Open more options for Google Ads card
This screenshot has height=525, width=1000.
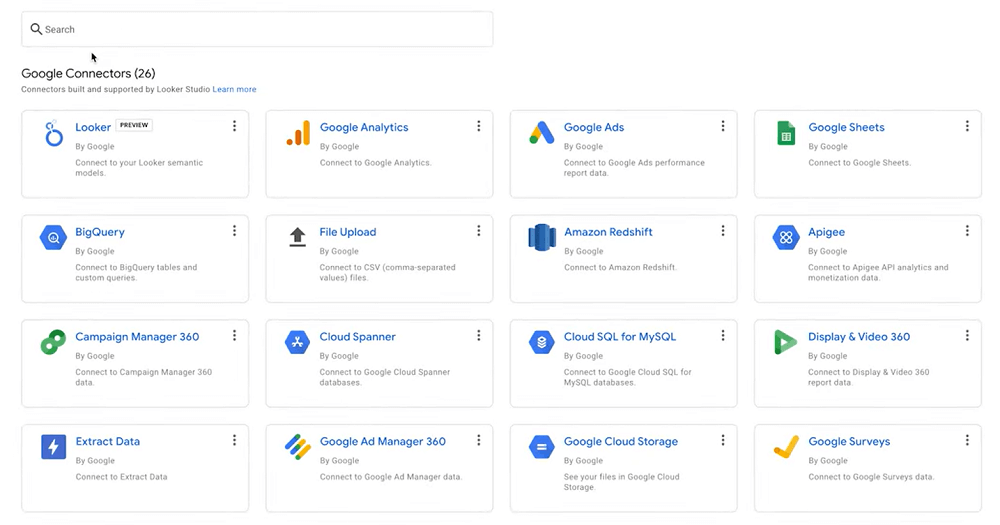(x=723, y=126)
